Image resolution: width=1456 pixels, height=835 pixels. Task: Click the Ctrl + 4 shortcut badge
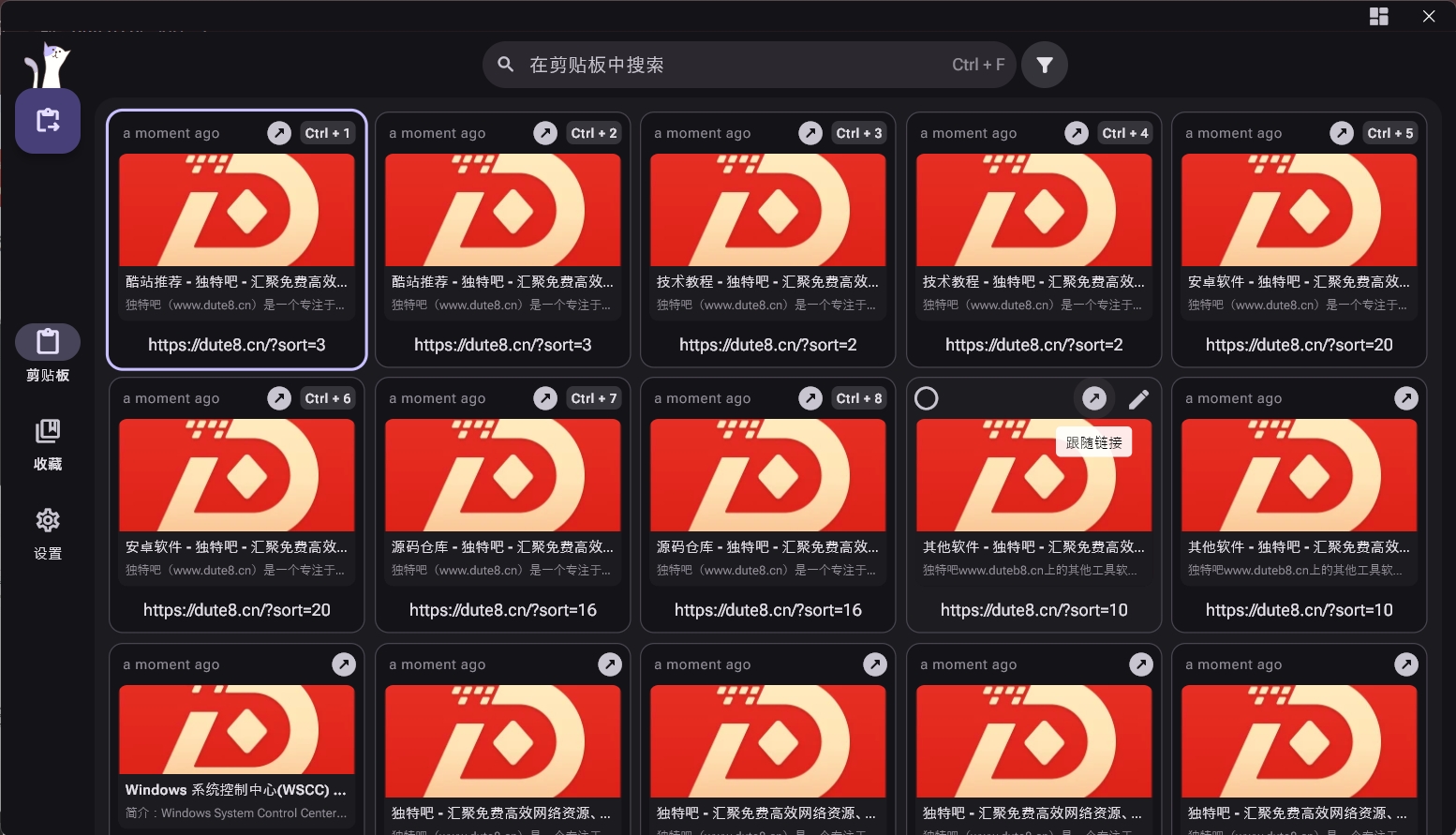[1124, 133]
